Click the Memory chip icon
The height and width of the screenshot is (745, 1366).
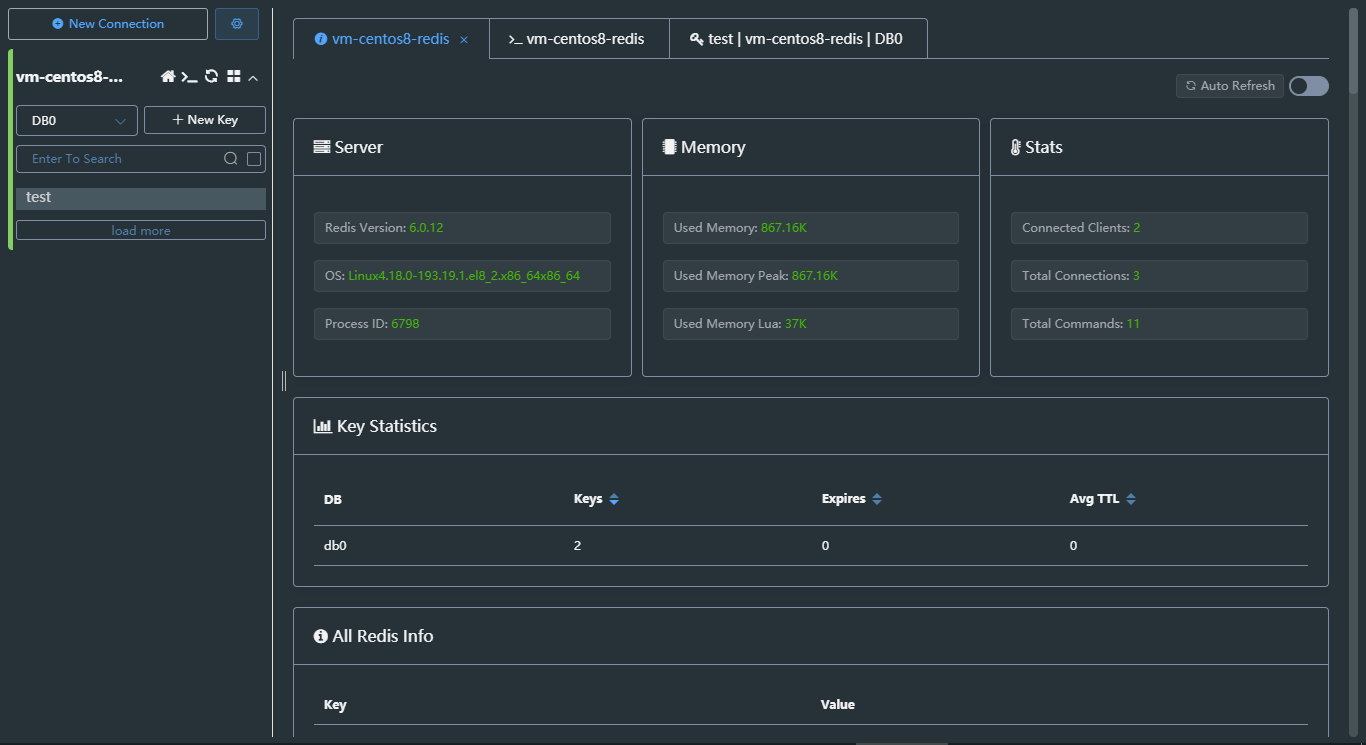669,147
